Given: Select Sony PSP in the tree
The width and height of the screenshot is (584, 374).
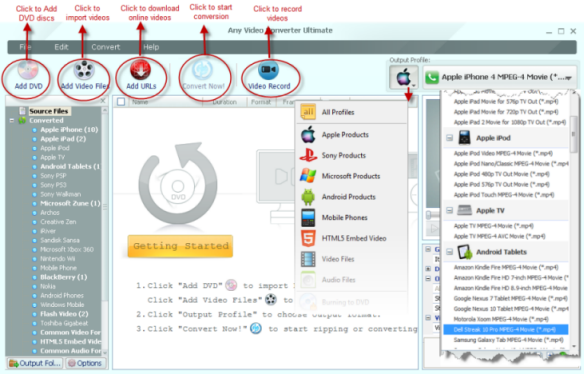Looking at the screenshot, I should point(53,176).
